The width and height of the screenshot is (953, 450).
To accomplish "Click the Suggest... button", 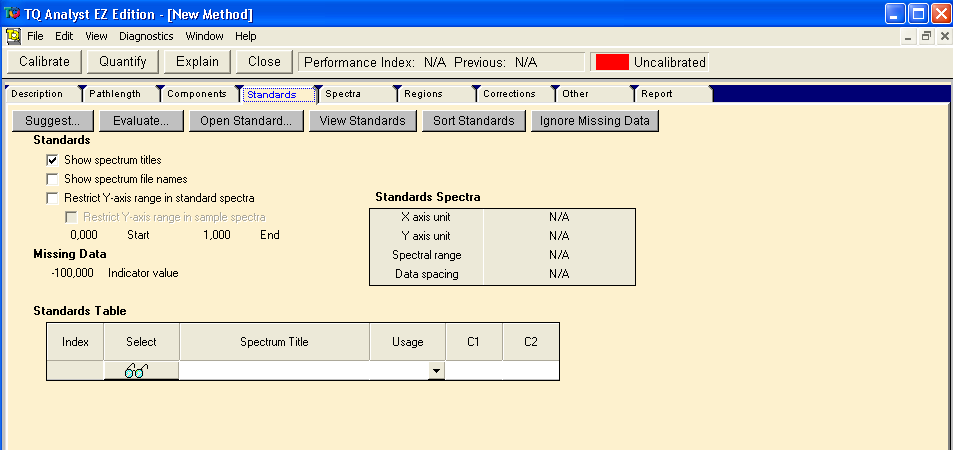I will 53,120.
